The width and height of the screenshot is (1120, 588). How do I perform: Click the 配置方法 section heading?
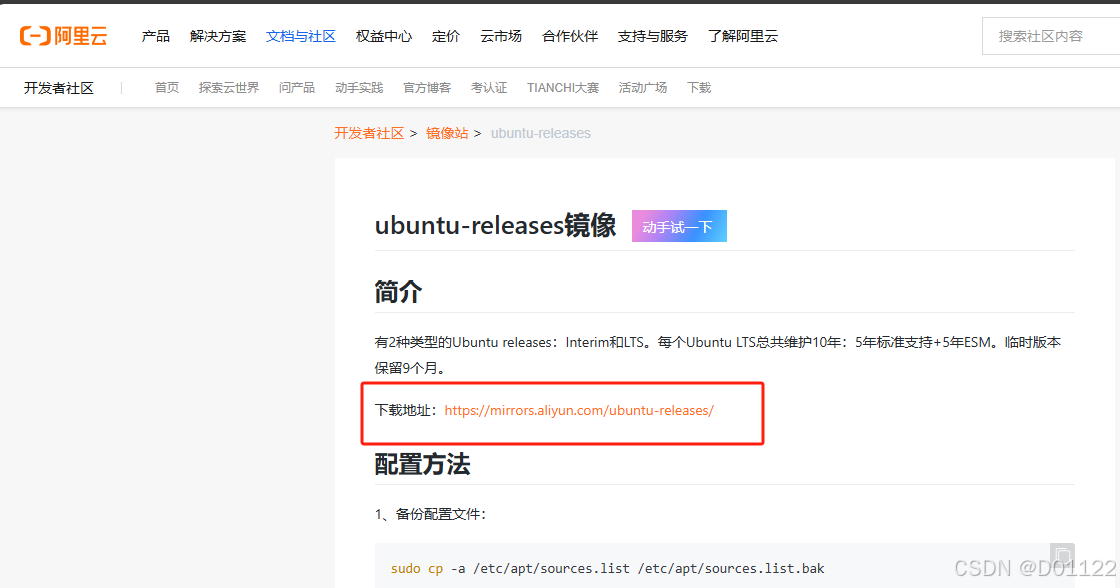tap(422, 464)
